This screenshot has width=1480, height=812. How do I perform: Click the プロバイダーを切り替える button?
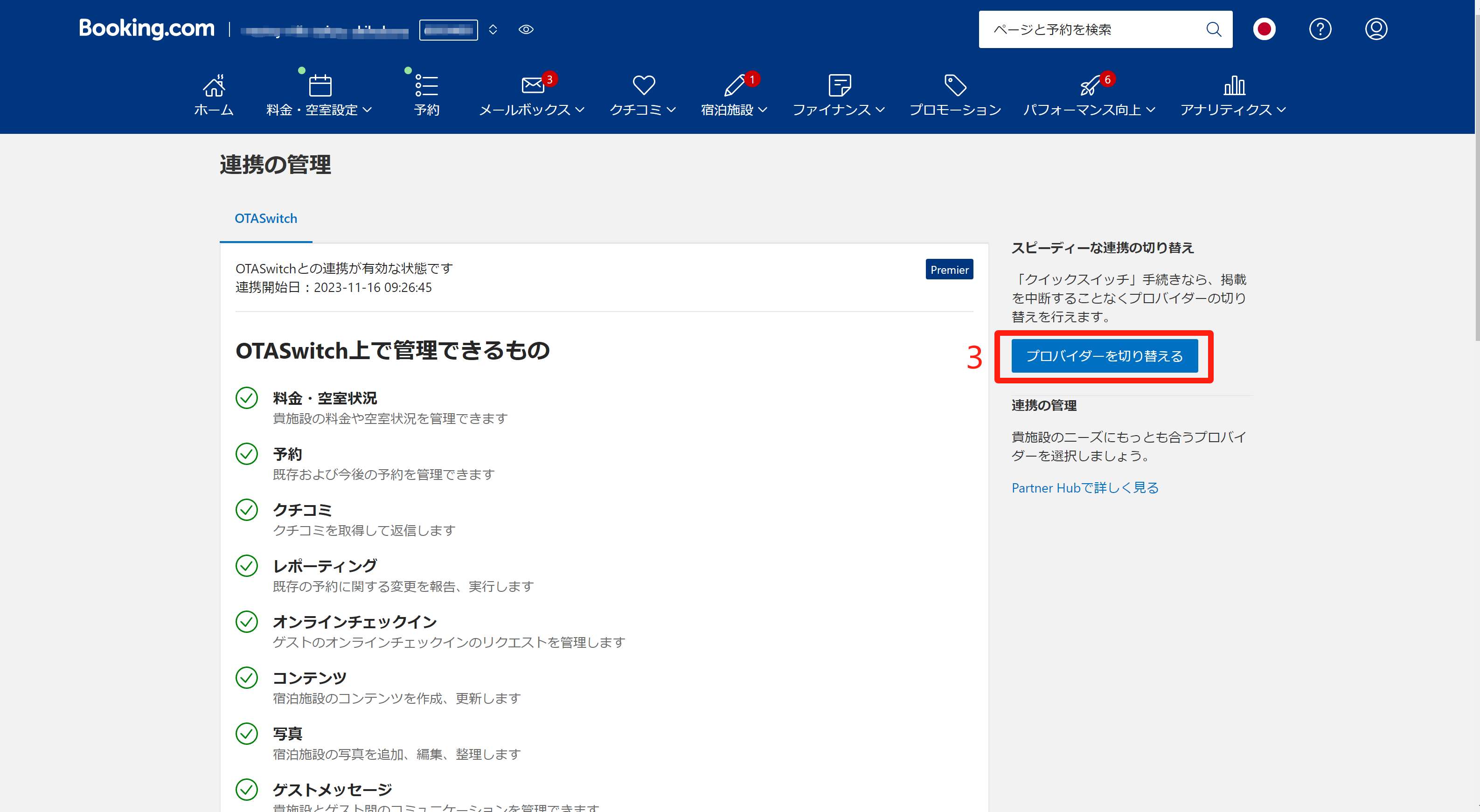1104,356
